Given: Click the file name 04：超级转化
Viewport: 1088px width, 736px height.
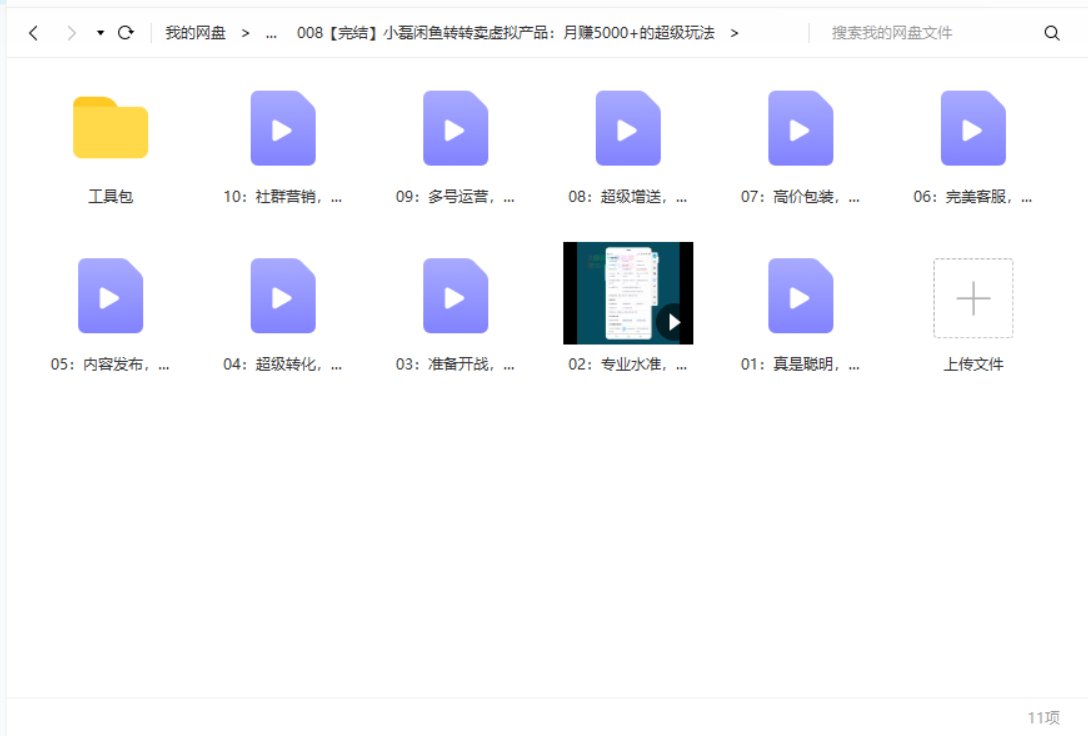Looking at the screenshot, I should (282, 365).
